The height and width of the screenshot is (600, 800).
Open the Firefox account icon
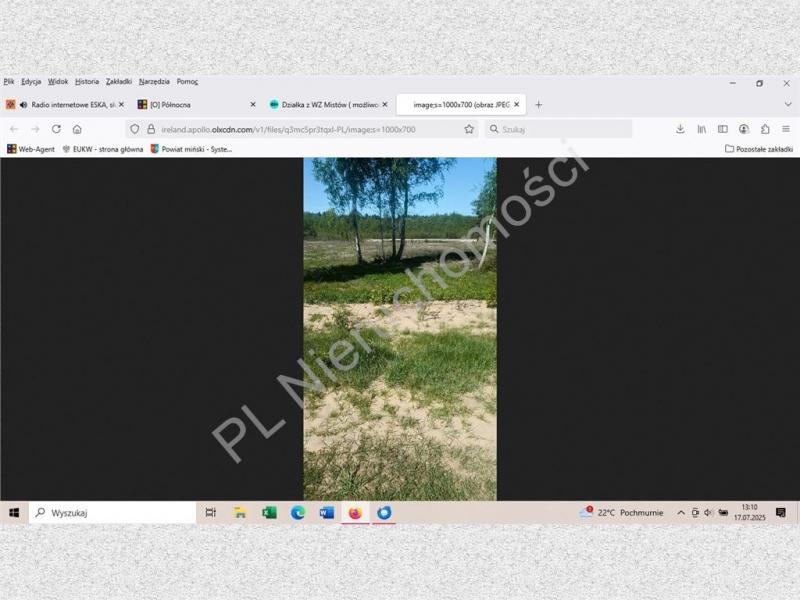[744, 129]
